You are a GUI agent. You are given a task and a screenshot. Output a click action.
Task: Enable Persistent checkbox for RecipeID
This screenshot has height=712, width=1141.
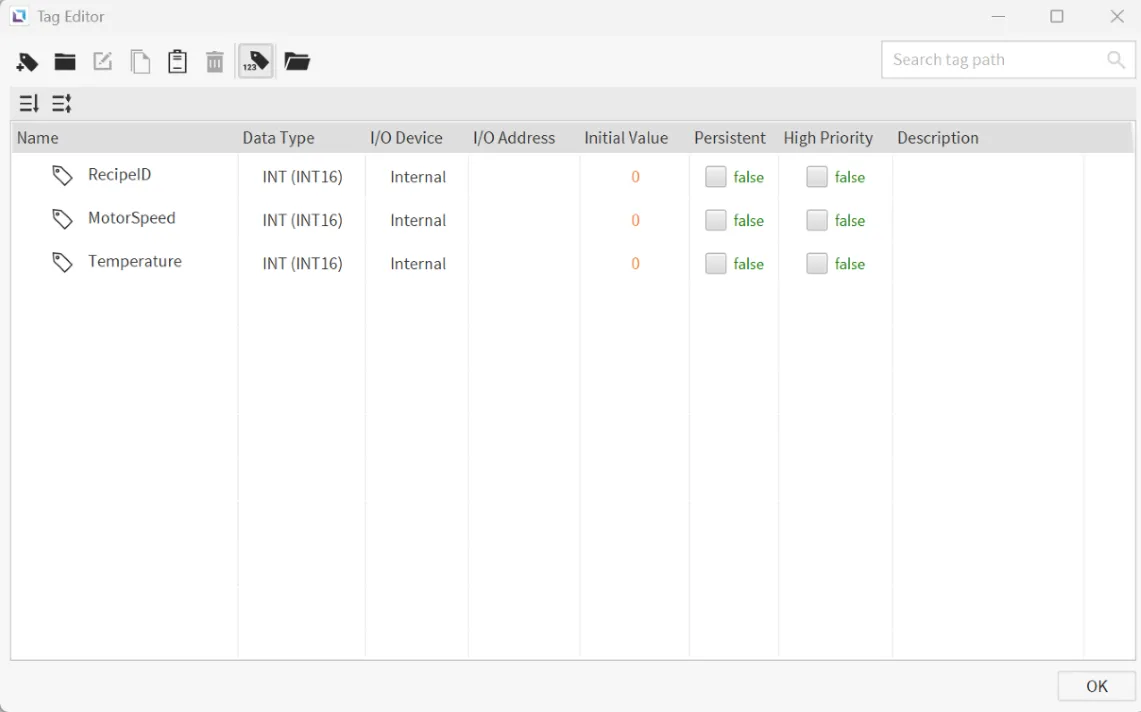716,177
